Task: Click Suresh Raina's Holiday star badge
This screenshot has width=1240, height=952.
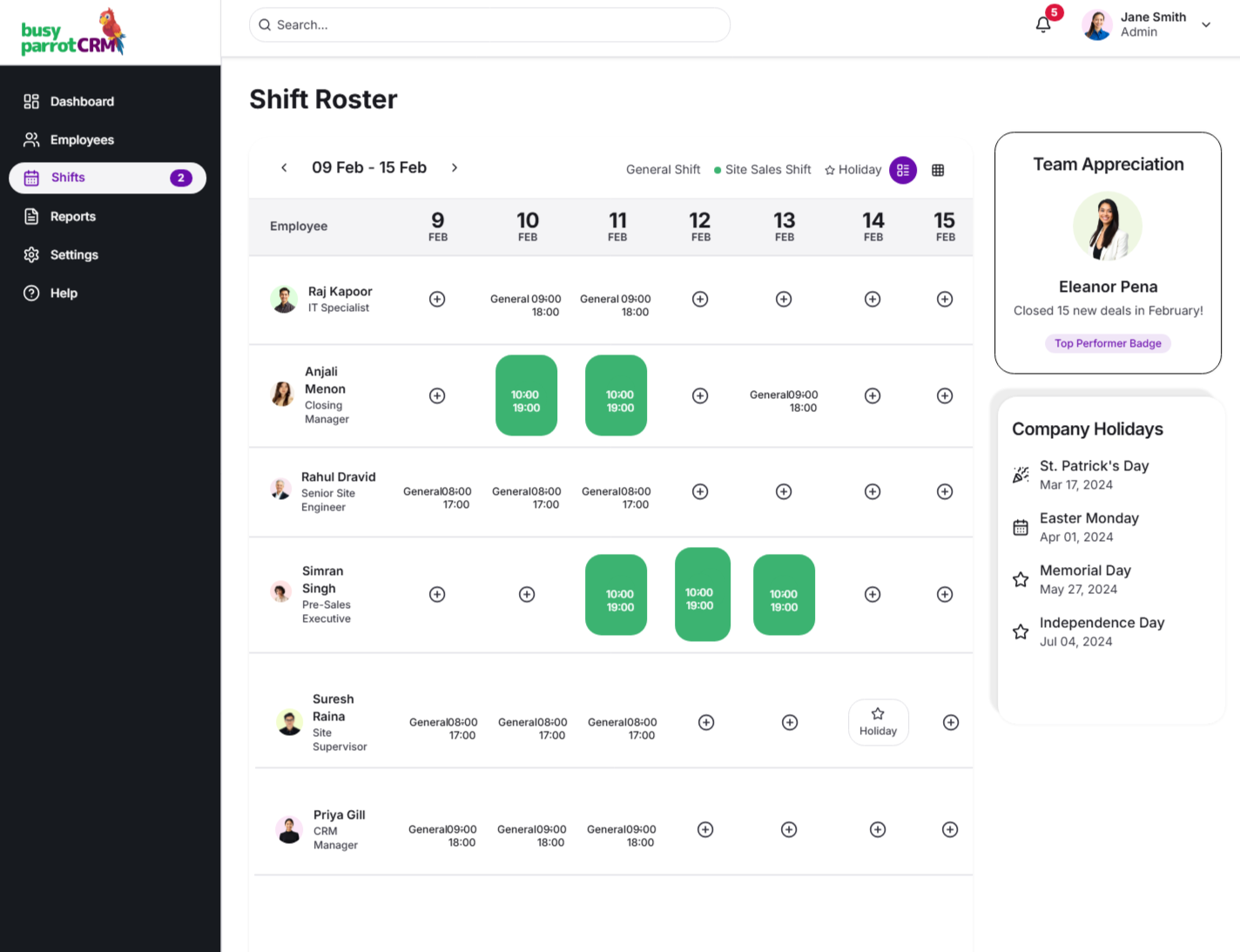Action: pos(878,722)
